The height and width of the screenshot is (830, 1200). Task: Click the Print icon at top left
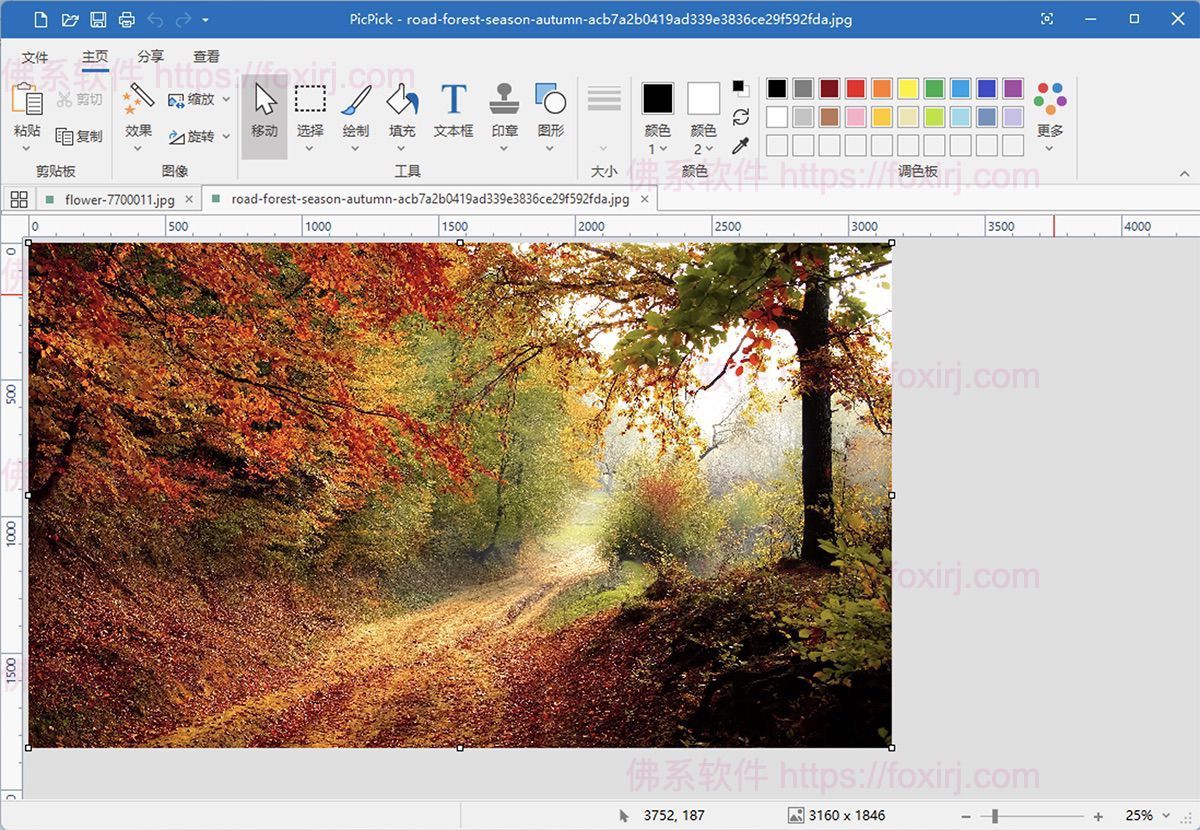(x=127, y=18)
